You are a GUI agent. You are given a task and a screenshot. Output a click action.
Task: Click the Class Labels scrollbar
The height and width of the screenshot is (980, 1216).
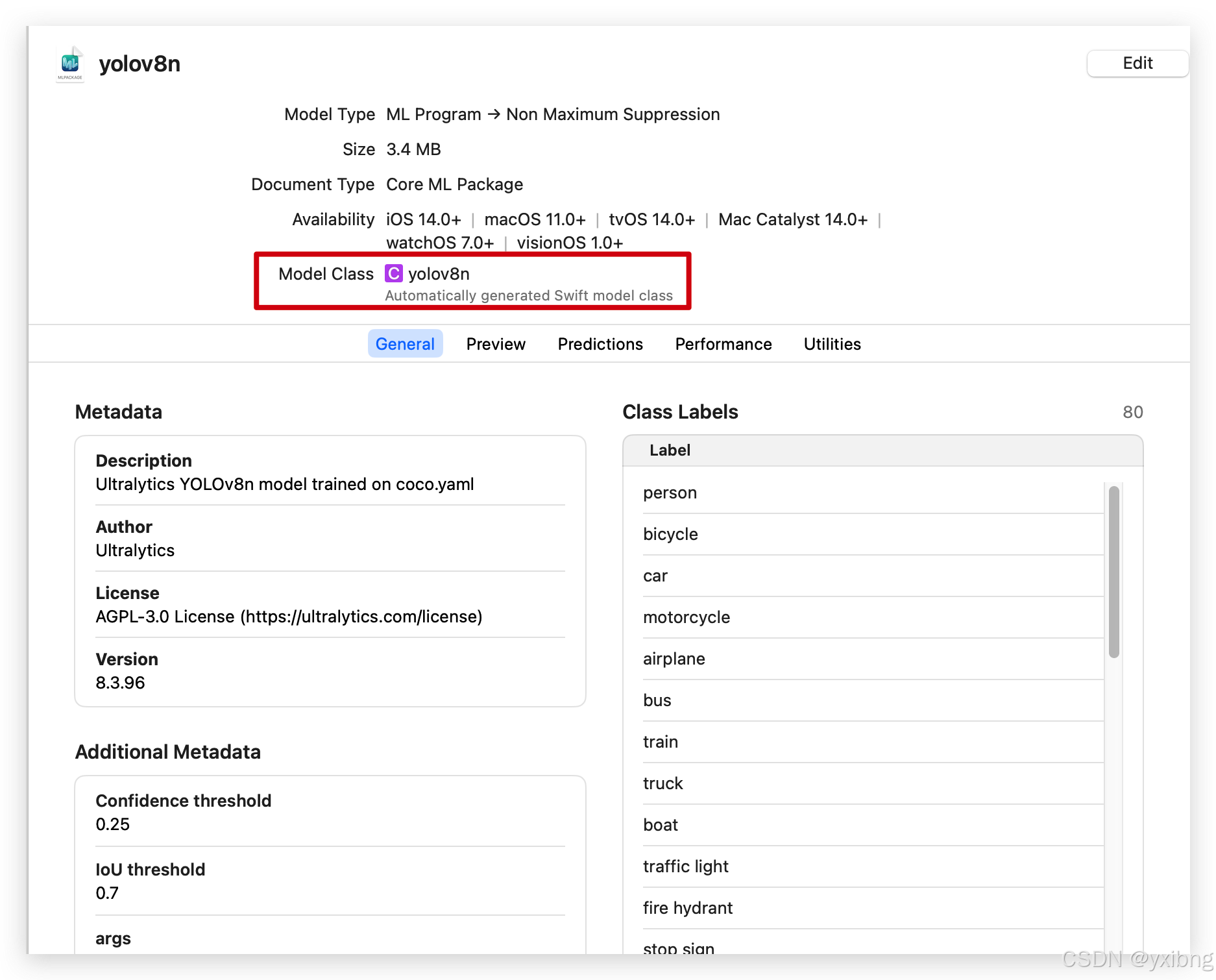(x=1114, y=571)
